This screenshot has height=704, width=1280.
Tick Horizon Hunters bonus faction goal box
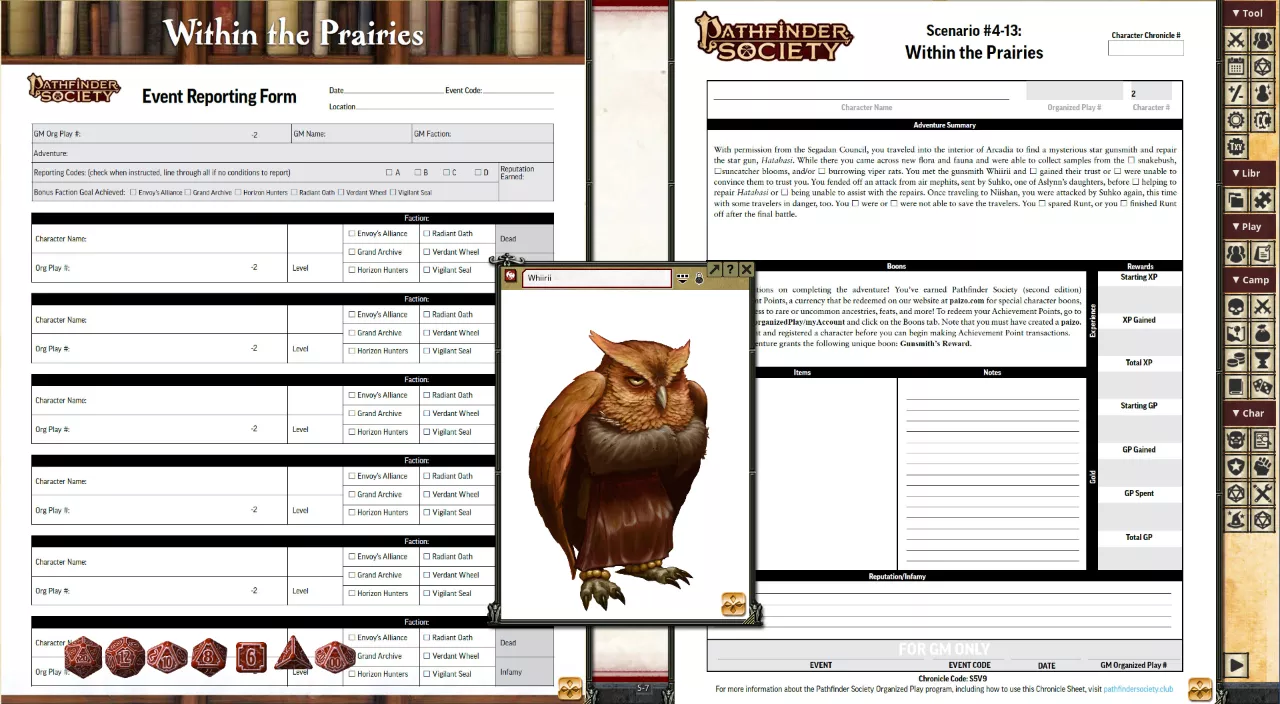(238, 192)
